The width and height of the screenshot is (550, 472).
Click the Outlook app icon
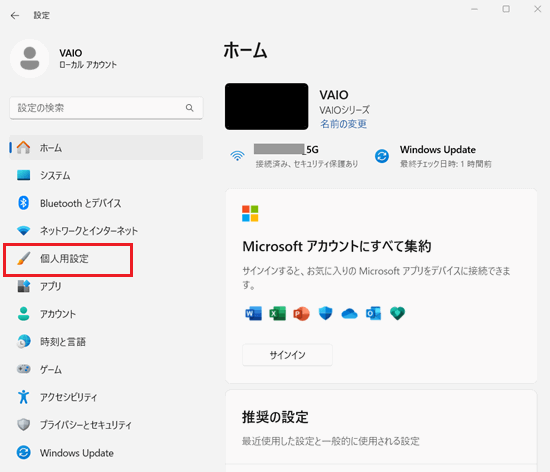tap(373, 313)
